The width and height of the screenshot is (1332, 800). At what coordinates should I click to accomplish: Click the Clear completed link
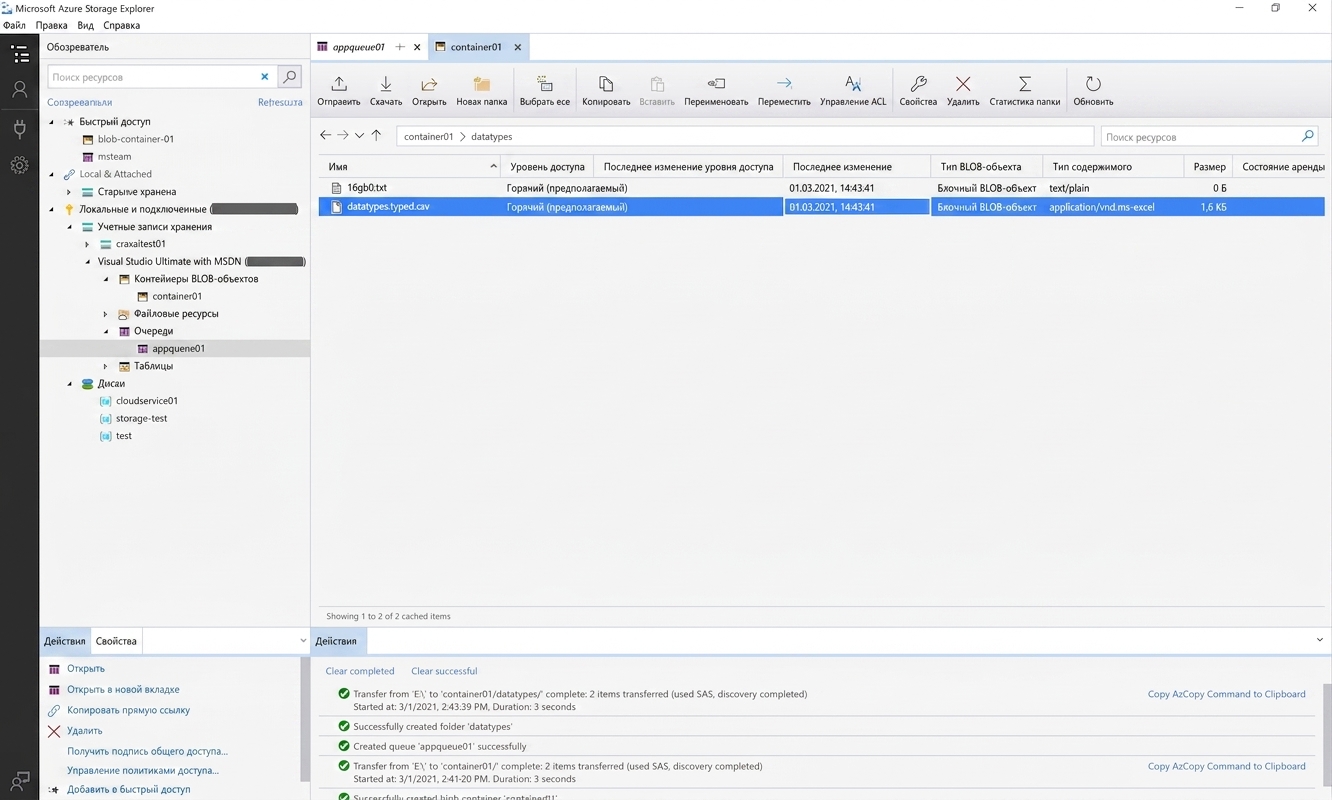click(x=360, y=671)
